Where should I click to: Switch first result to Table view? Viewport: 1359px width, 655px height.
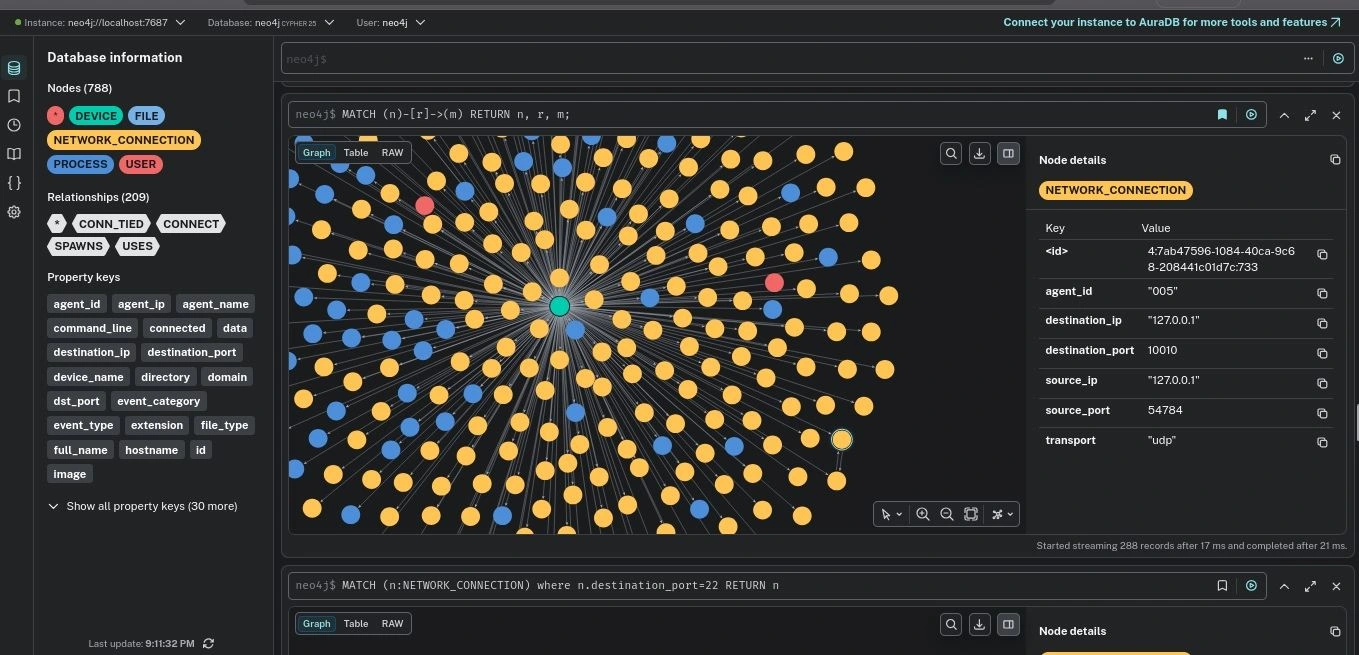pyautogui.click(x=356, y=153)
